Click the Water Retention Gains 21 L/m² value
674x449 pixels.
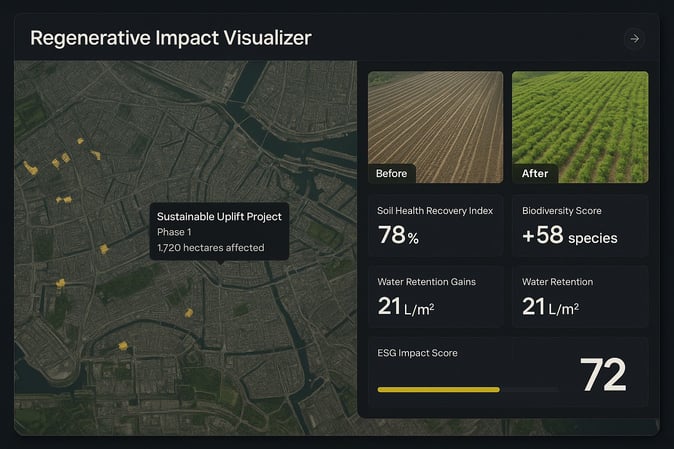point(406,307)
